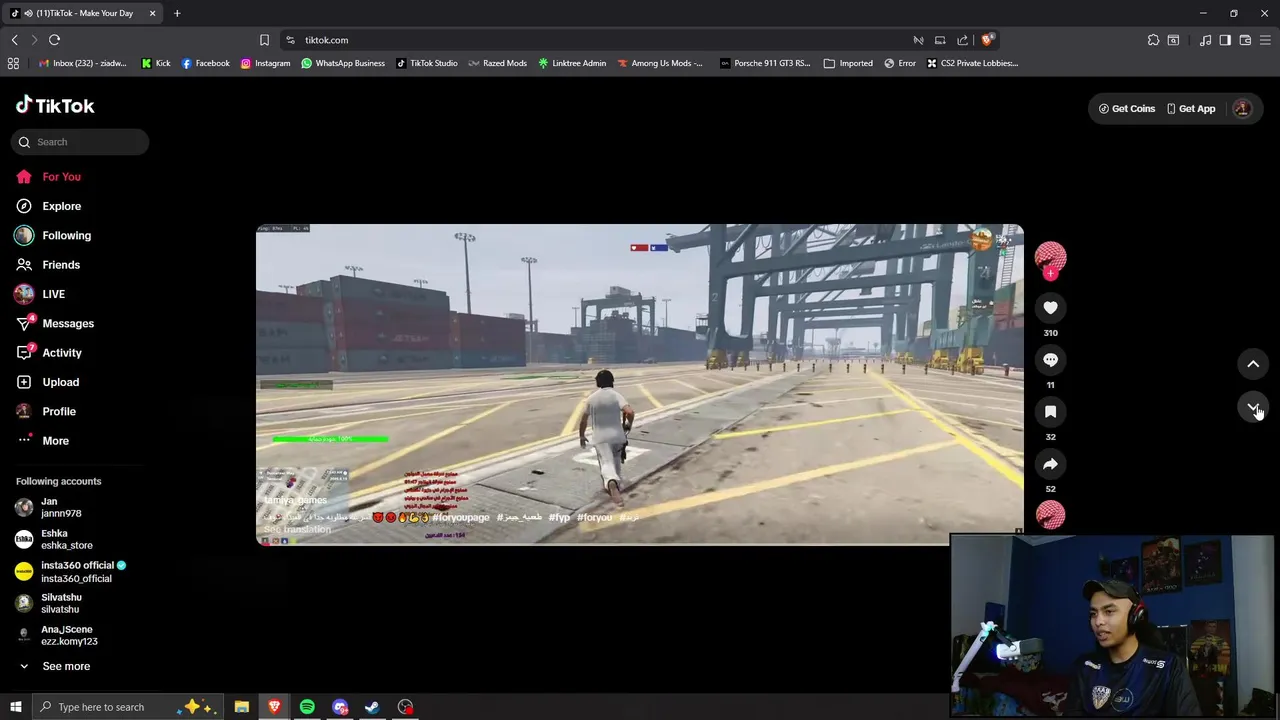Follow the creator with the plus badge
This screenshot has height=720, width=1280.
pyautogui.click(x=1050, y=273)
